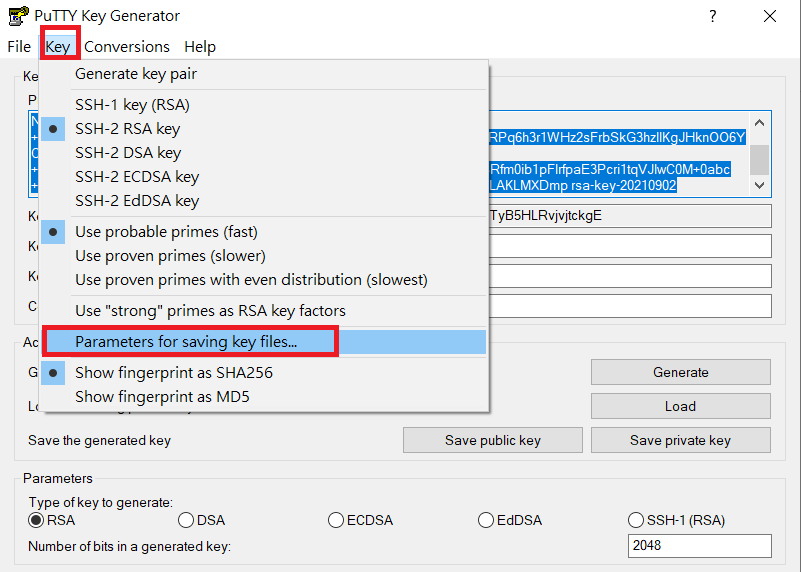Image resolution: width=801 pixels, height=572 pixels.
Task: Select RSA key type radio button
Action: [x=52, y=520]
